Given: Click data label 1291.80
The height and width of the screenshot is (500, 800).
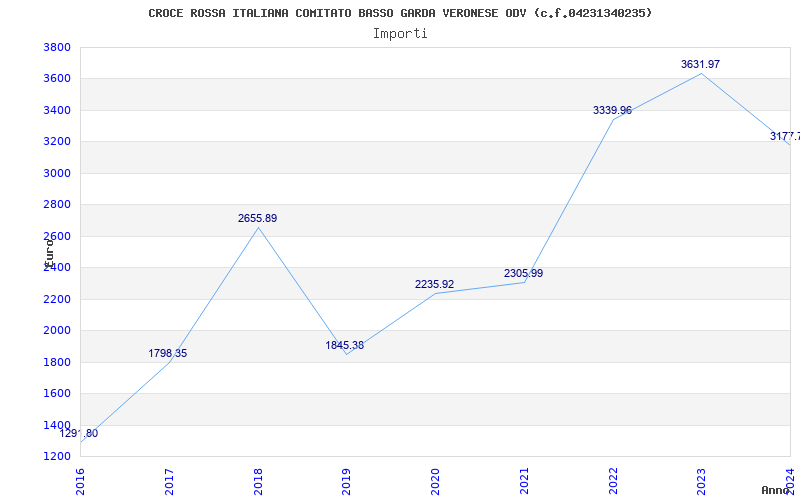Looking at the screenshot, I should (x=79, y=434).
